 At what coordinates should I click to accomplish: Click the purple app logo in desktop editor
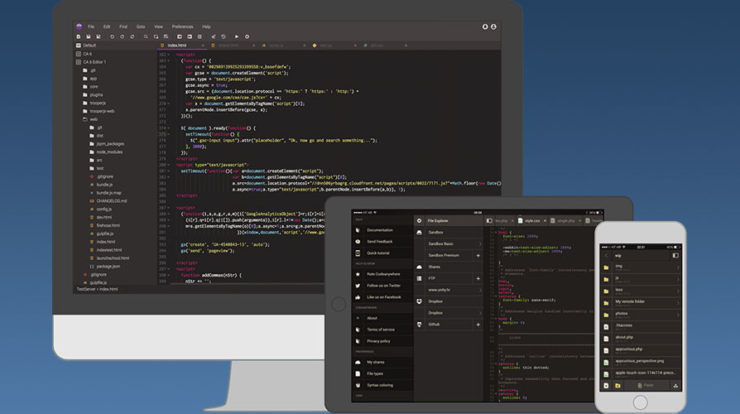pos(79,26)
